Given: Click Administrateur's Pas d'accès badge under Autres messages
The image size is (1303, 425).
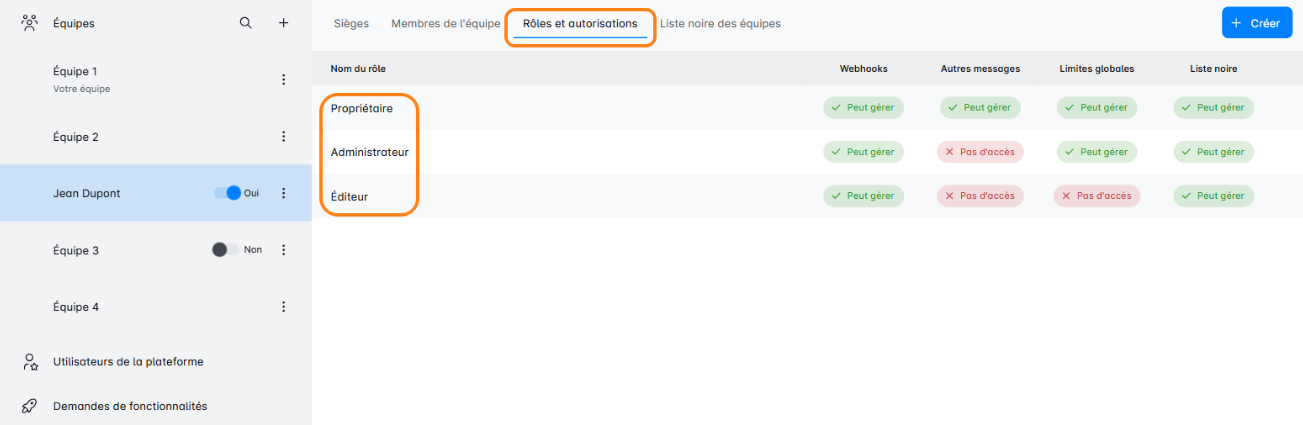Looking at the screenshot, I should (x=980, y=152).
